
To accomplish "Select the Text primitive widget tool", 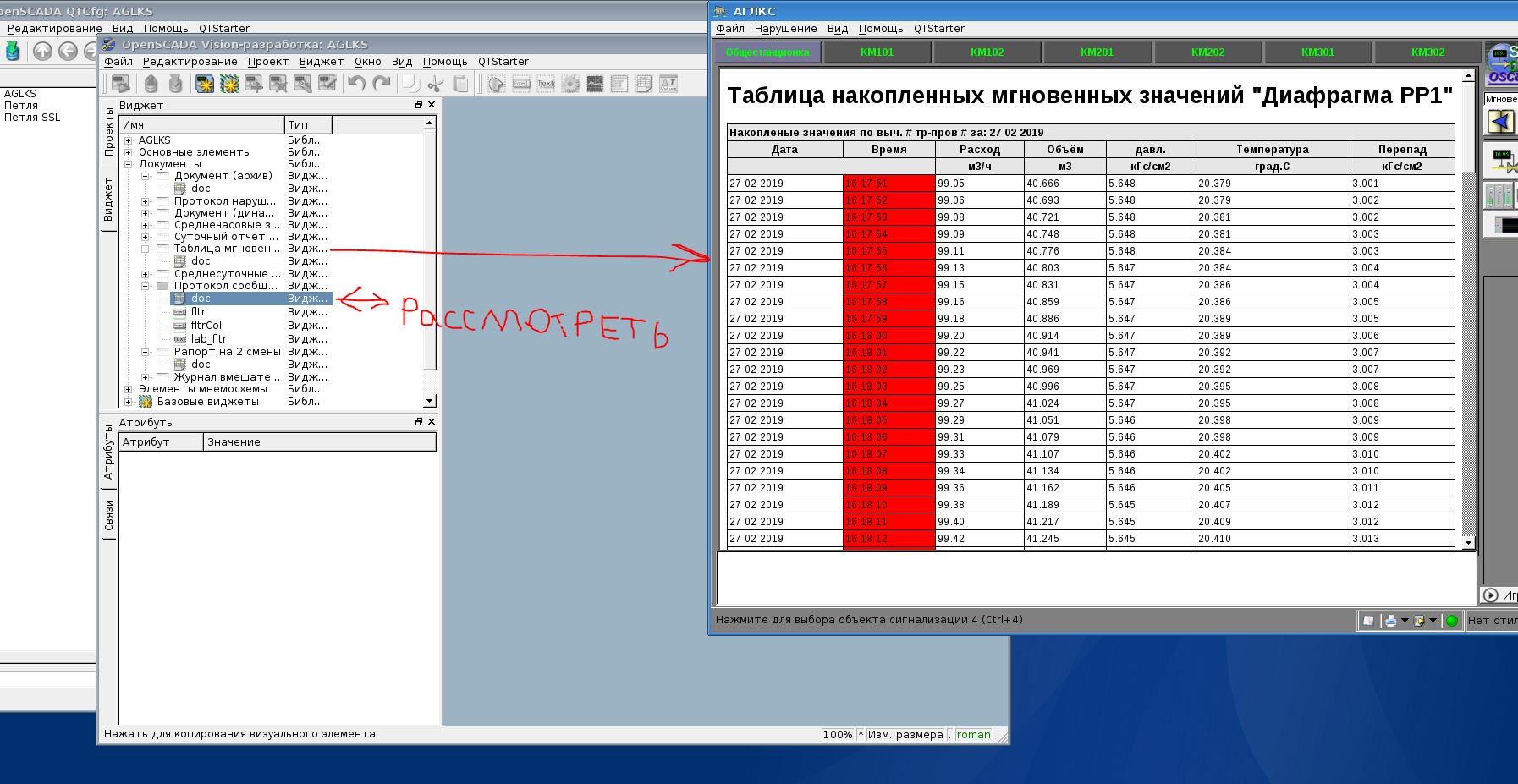I will pyautogui.click(x=546, y=84).
